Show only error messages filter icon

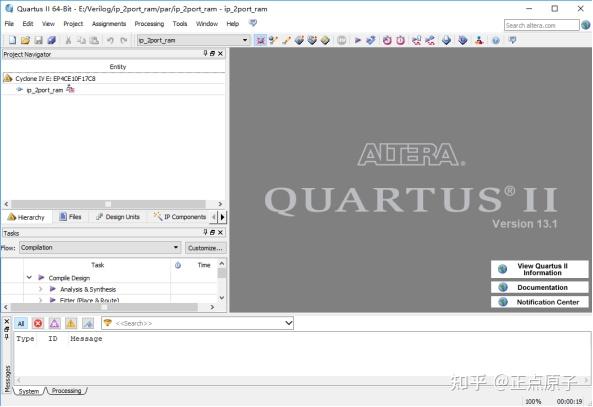(38, 323)
